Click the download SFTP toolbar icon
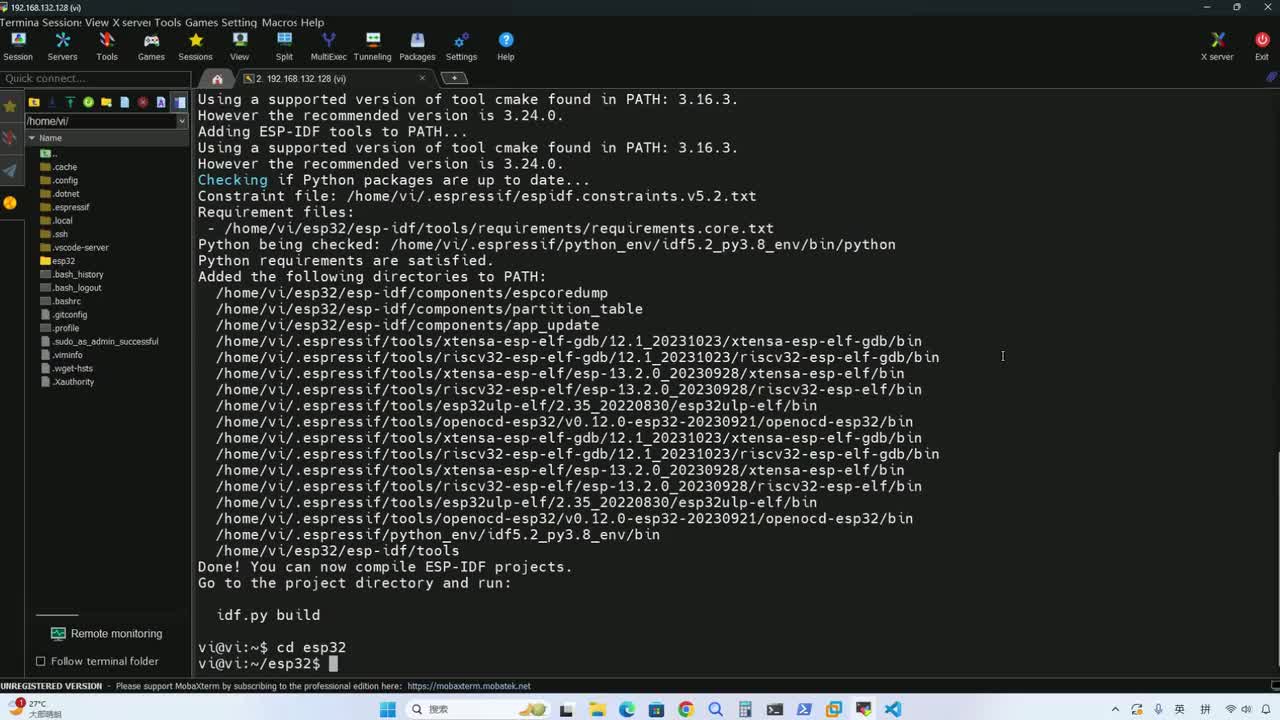The height and width of the screenshot is (720, 1280). coord(52,102)
